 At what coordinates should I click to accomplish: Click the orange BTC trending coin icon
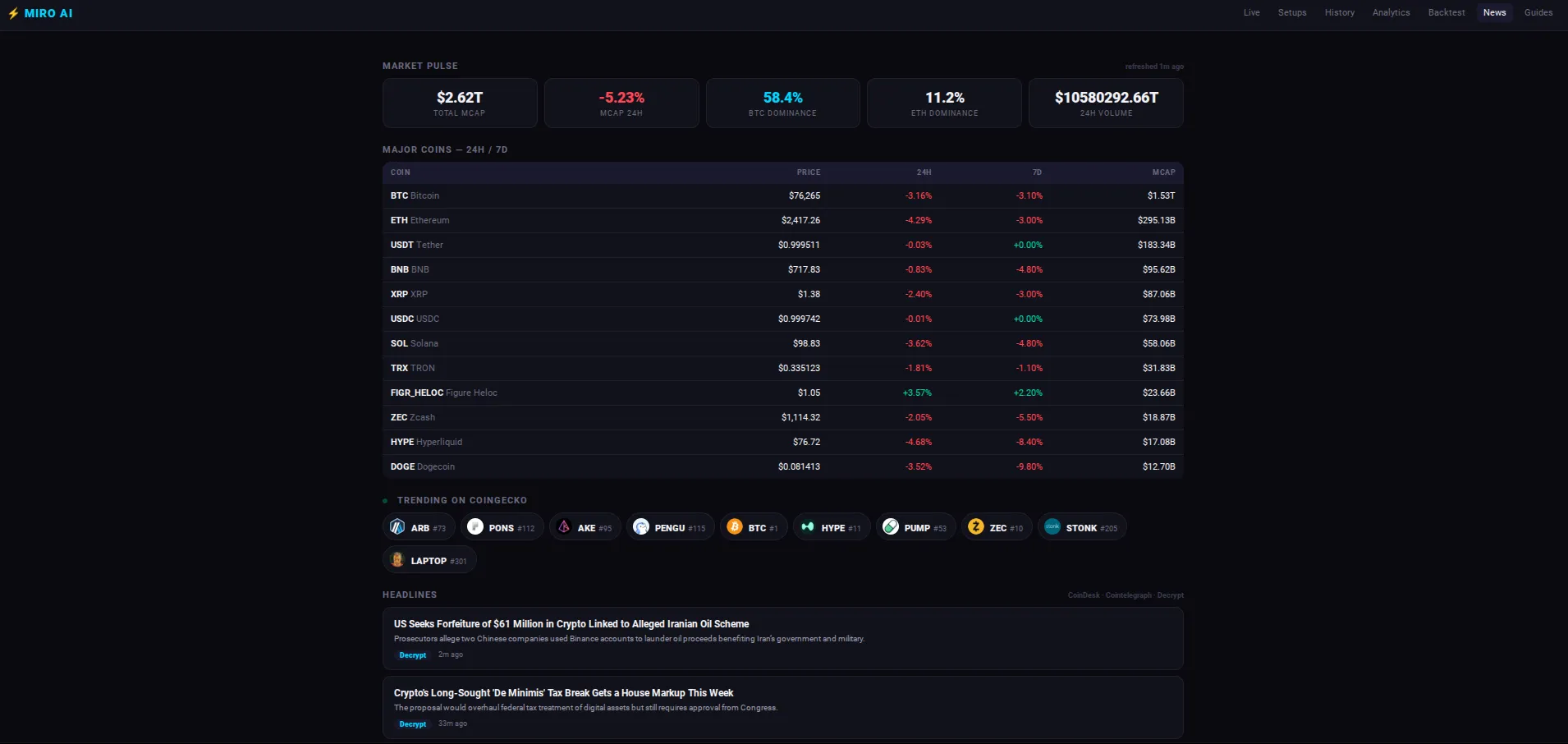point(735,527)
